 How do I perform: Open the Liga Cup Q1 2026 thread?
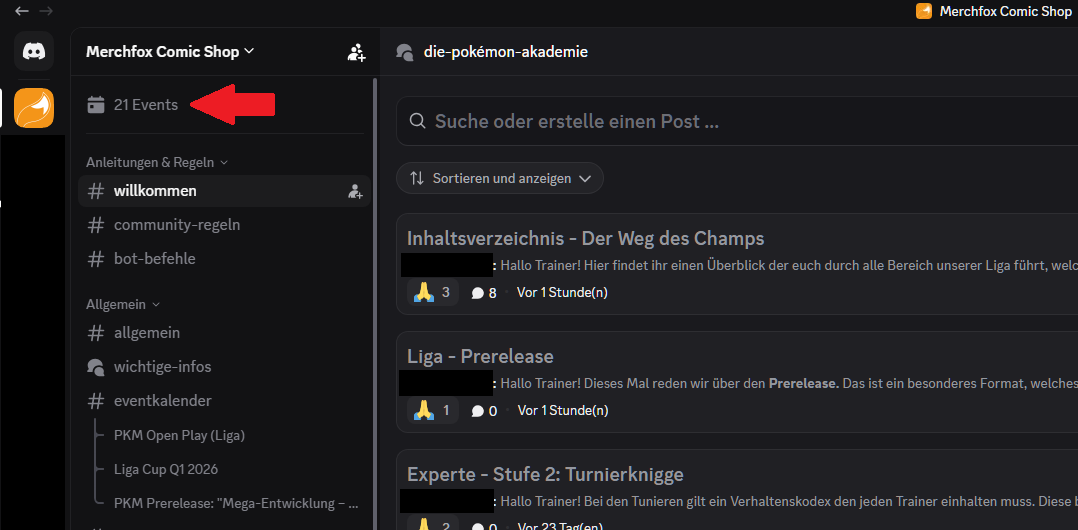166,469
